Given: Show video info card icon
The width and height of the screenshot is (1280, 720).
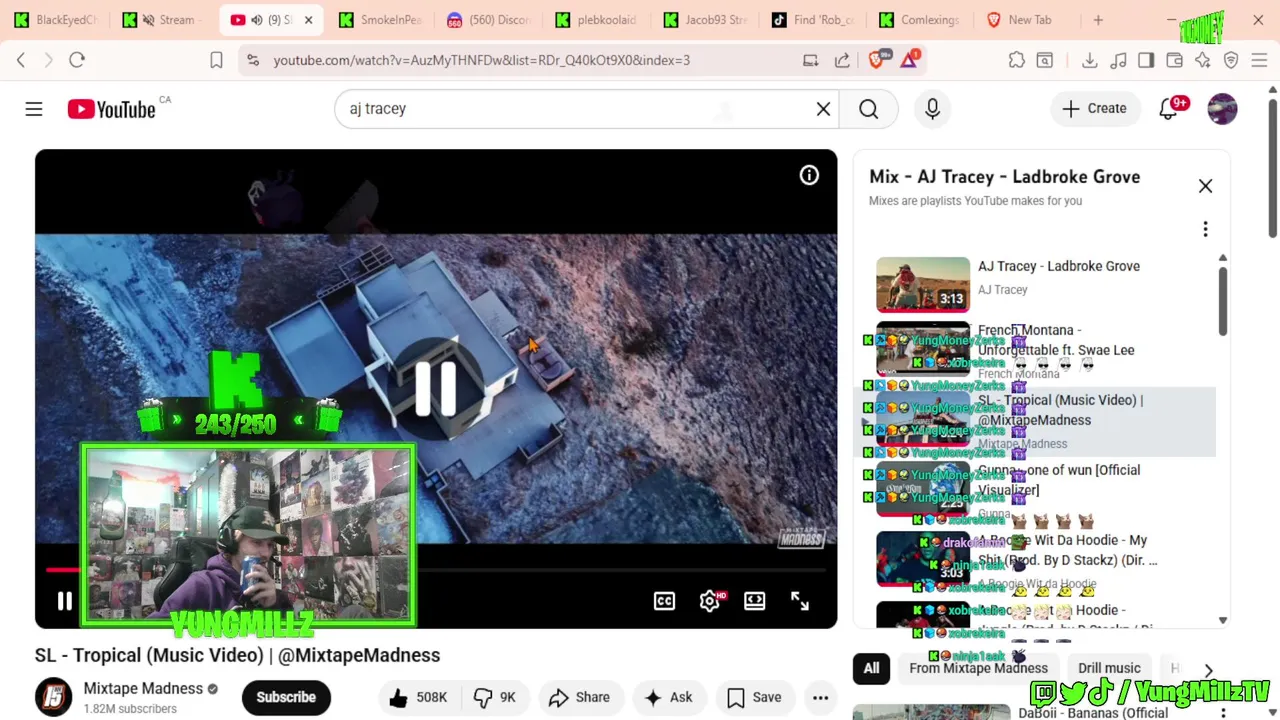Looking at the screenshot, I should pyautogui.click(x=809, y=176).
